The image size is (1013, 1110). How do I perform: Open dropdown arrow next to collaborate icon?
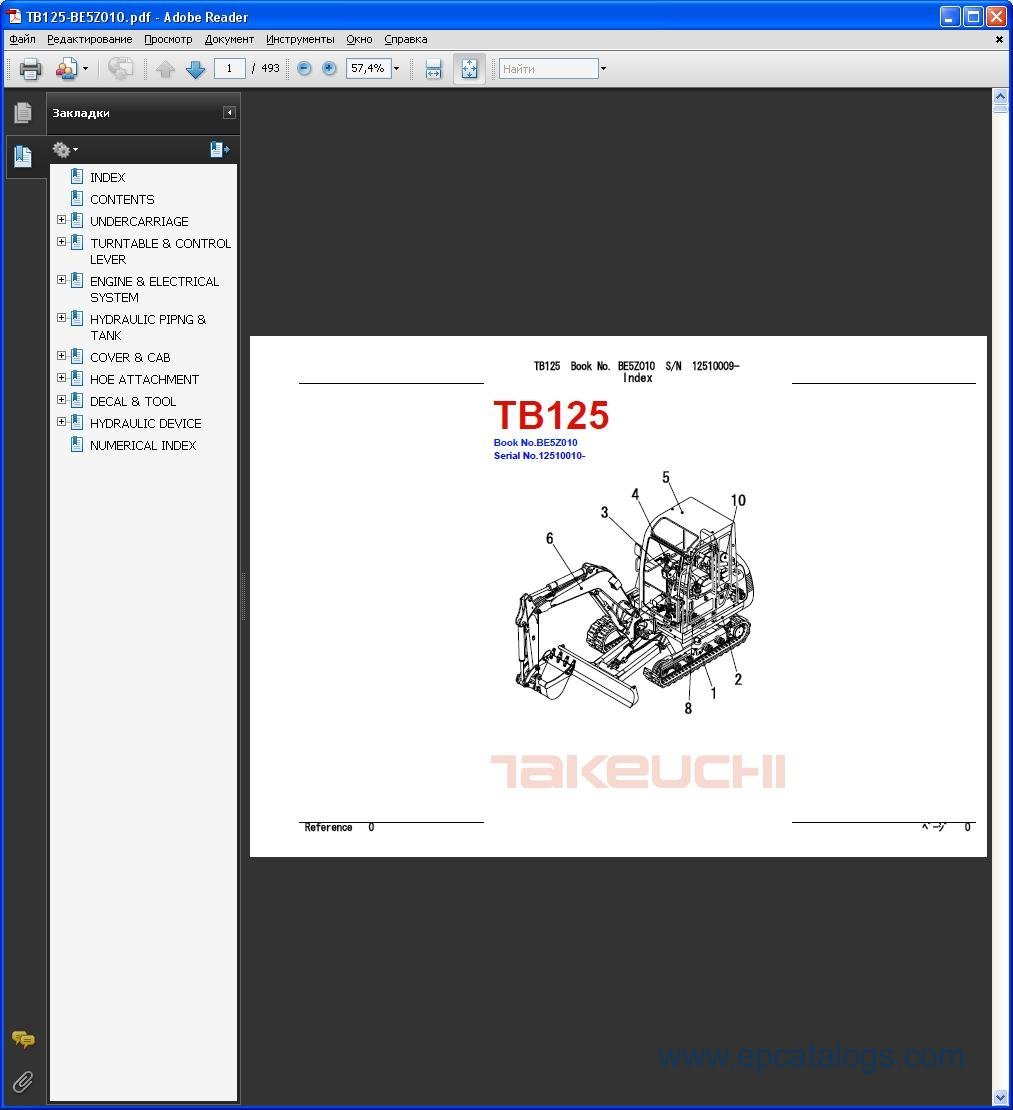pyautogui.click(x=86, y=69)
